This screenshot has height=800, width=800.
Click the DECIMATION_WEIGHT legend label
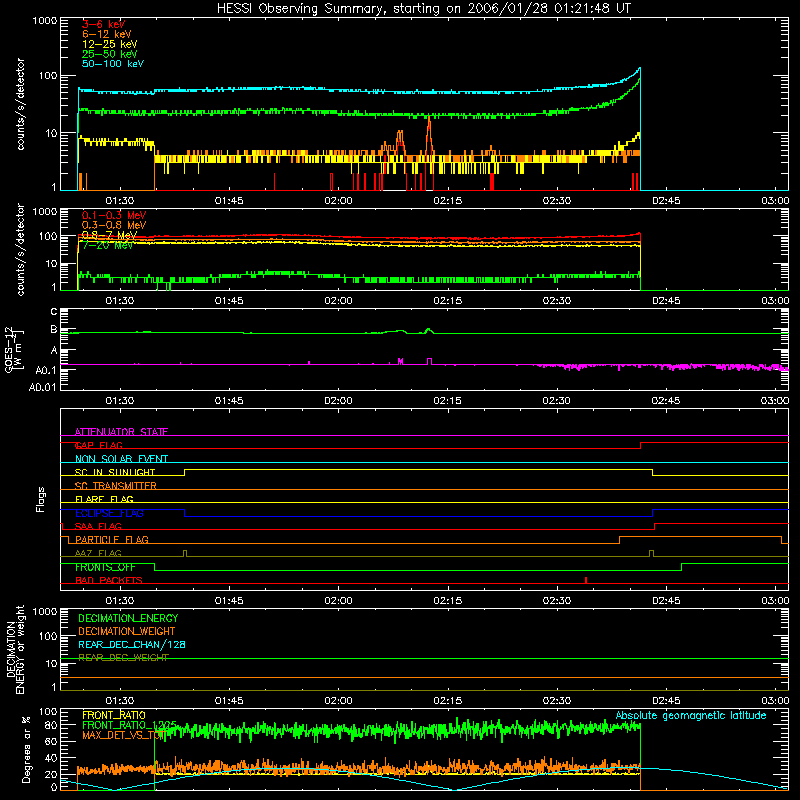127,631
